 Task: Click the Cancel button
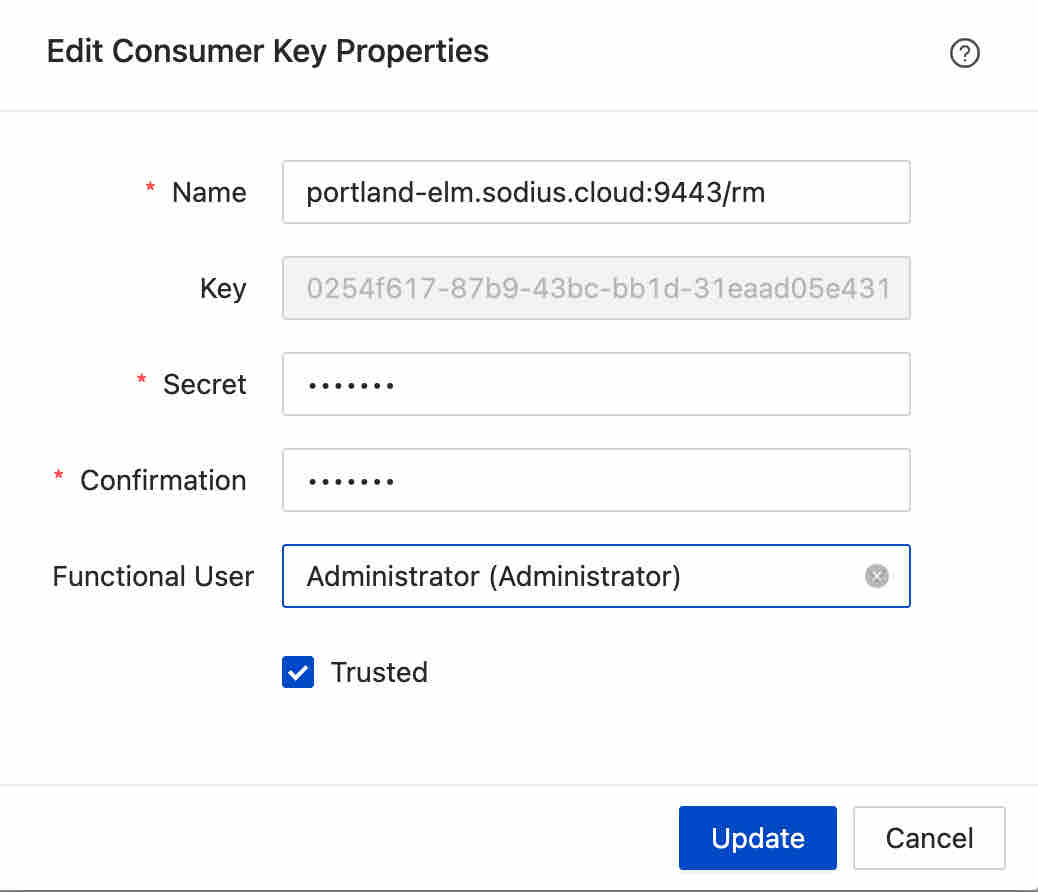click(x=929, y=838)
